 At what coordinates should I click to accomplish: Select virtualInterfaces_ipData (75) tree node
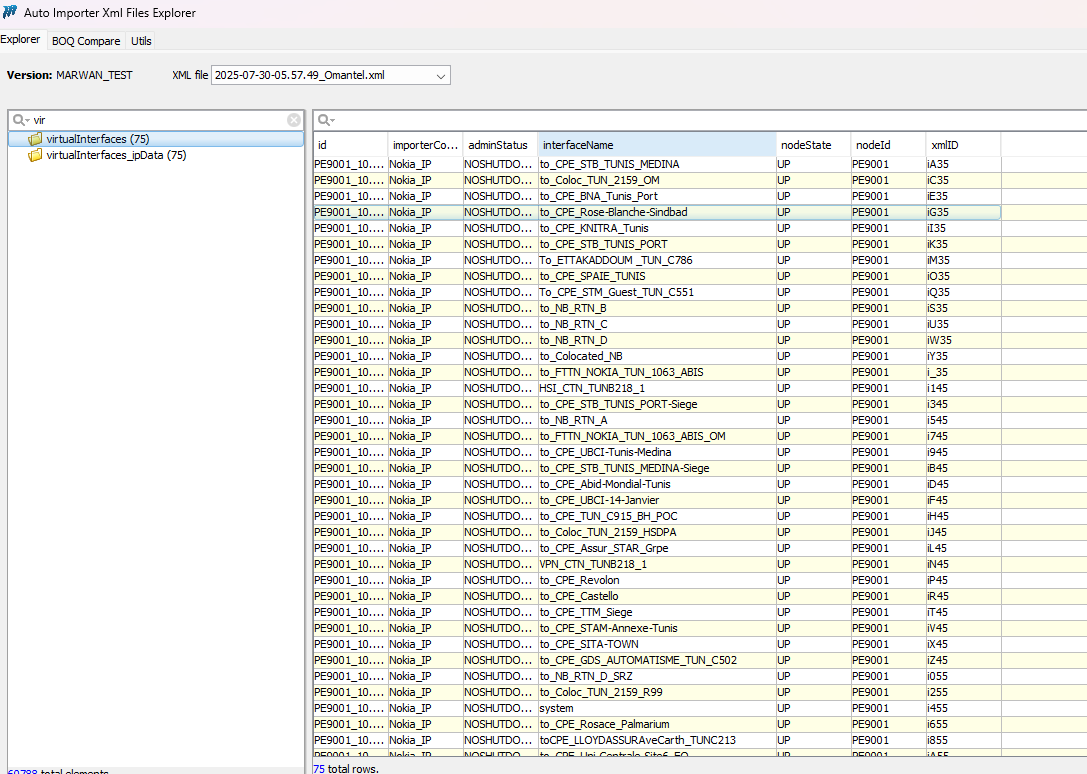116,155
